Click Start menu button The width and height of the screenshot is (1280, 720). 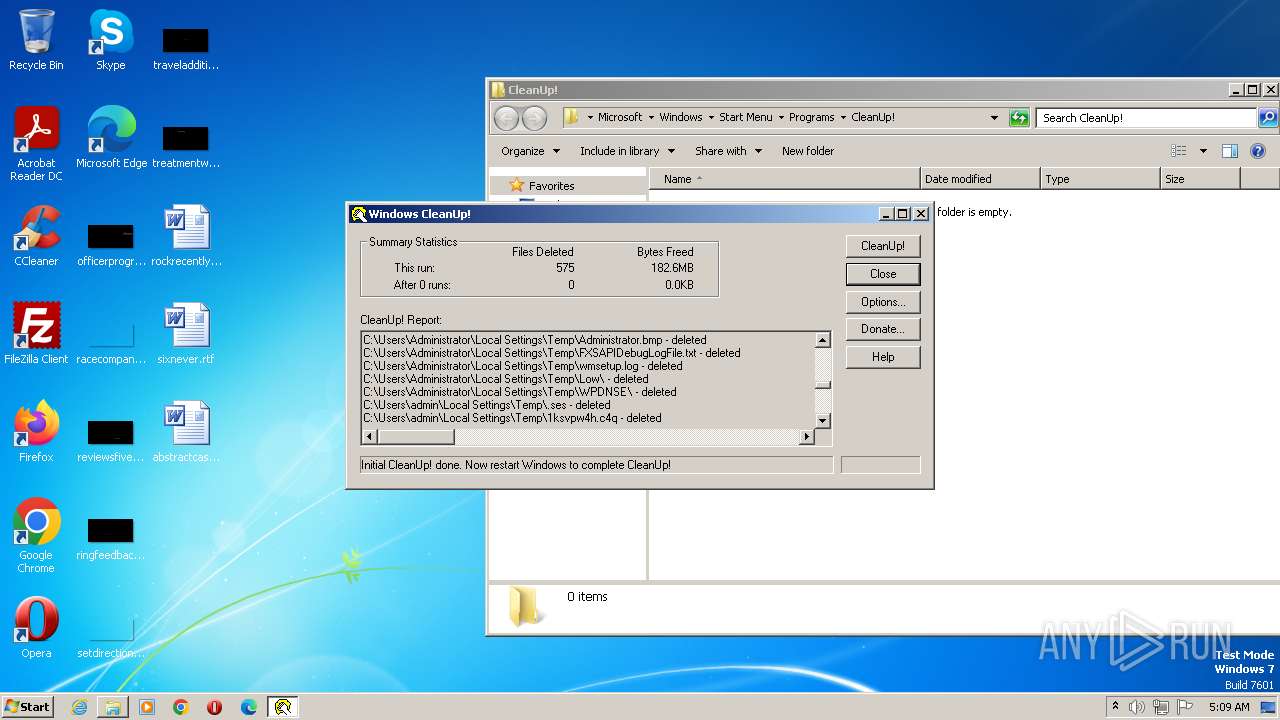(x=27, y=707)
